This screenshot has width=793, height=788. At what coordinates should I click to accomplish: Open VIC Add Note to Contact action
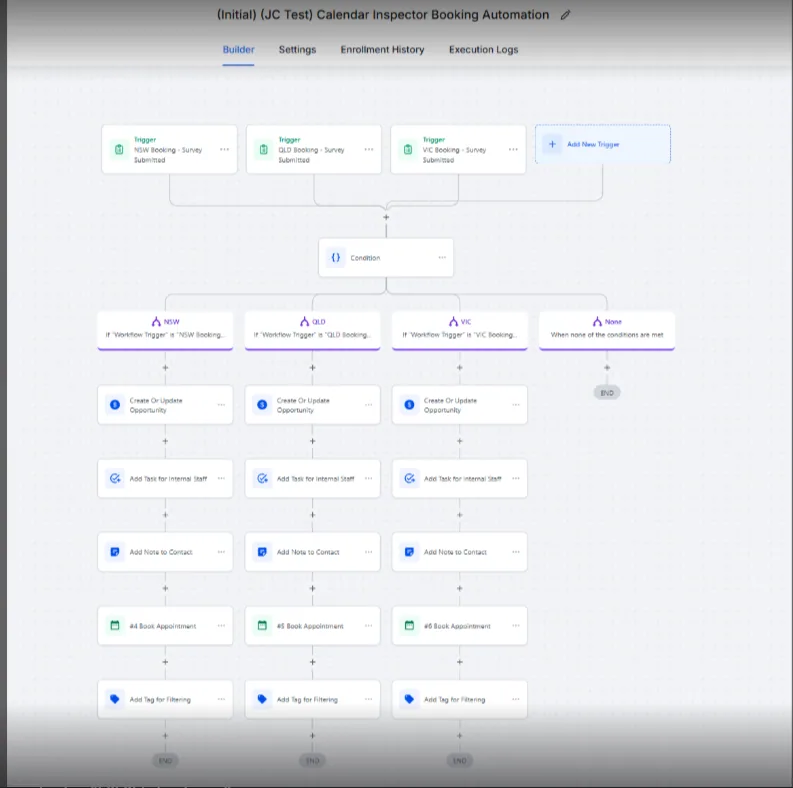click(x=460, y=552)
